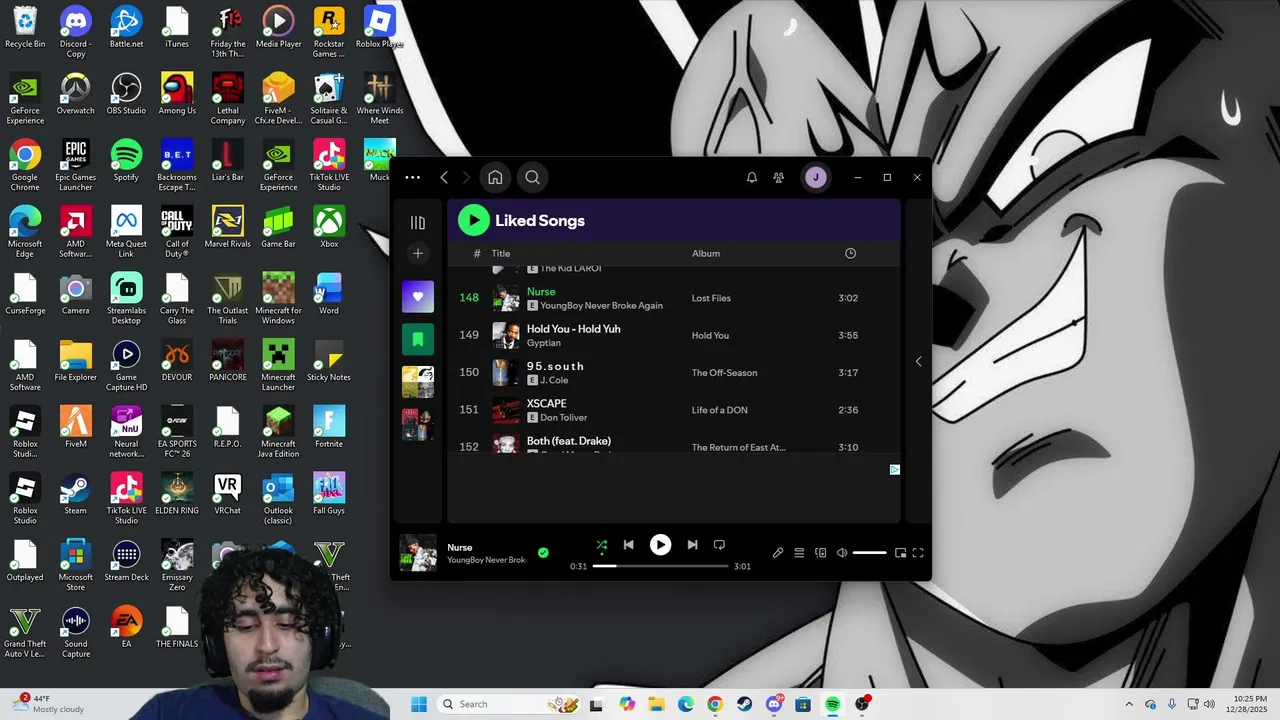Go back in Spotify navigation
1280x720 pixels.
click(444, 178)
